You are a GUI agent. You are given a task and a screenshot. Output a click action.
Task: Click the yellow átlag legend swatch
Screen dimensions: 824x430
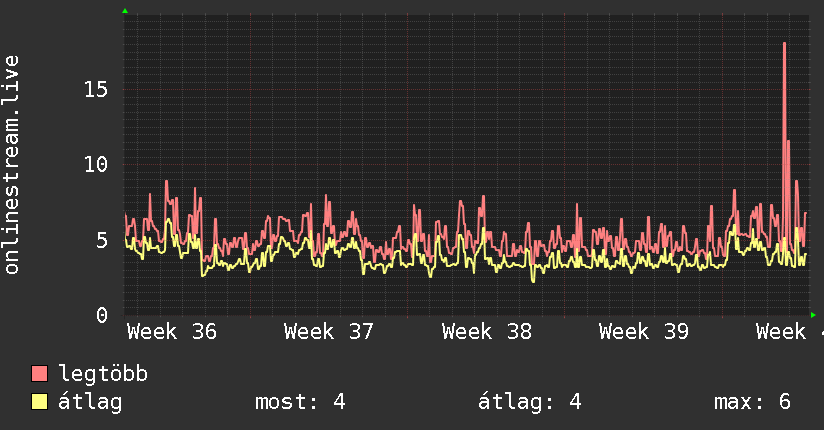(x=39, y=402)
